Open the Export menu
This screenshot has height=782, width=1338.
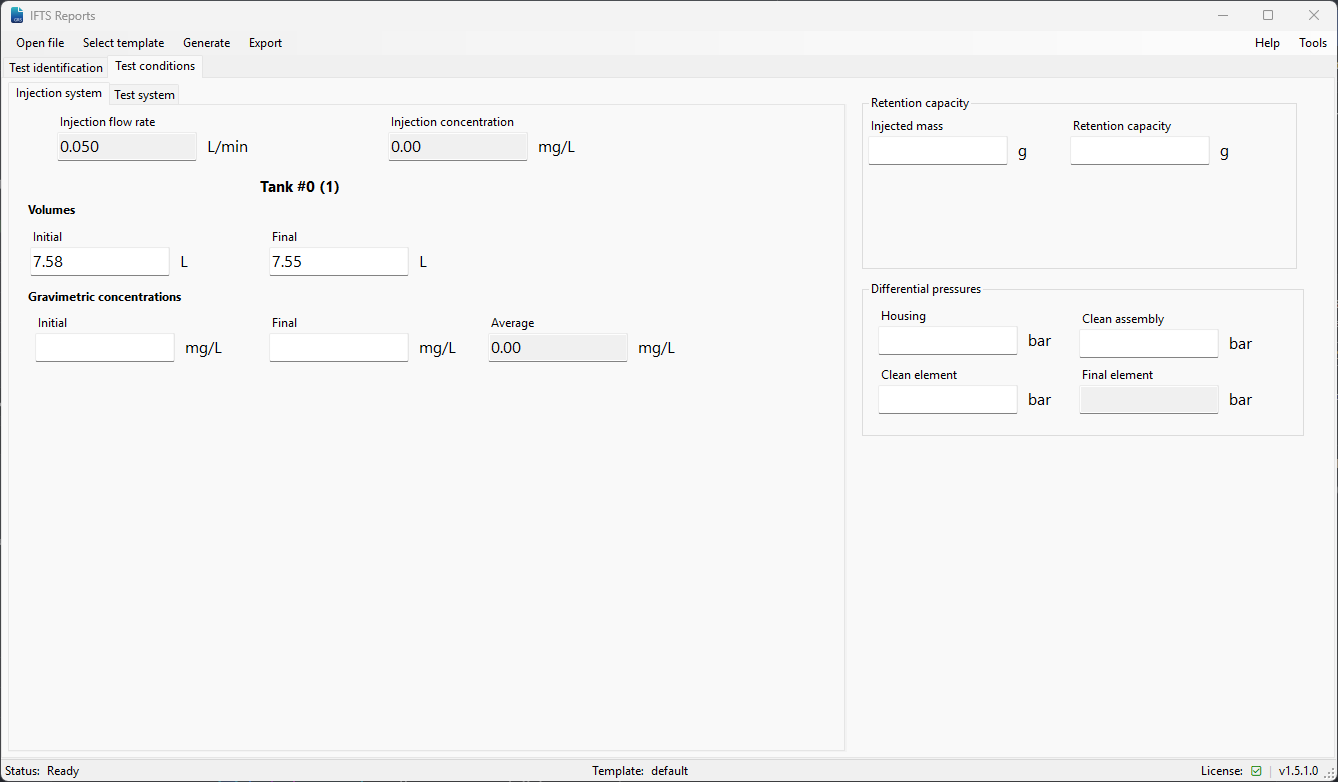click(x=265, y=43)
